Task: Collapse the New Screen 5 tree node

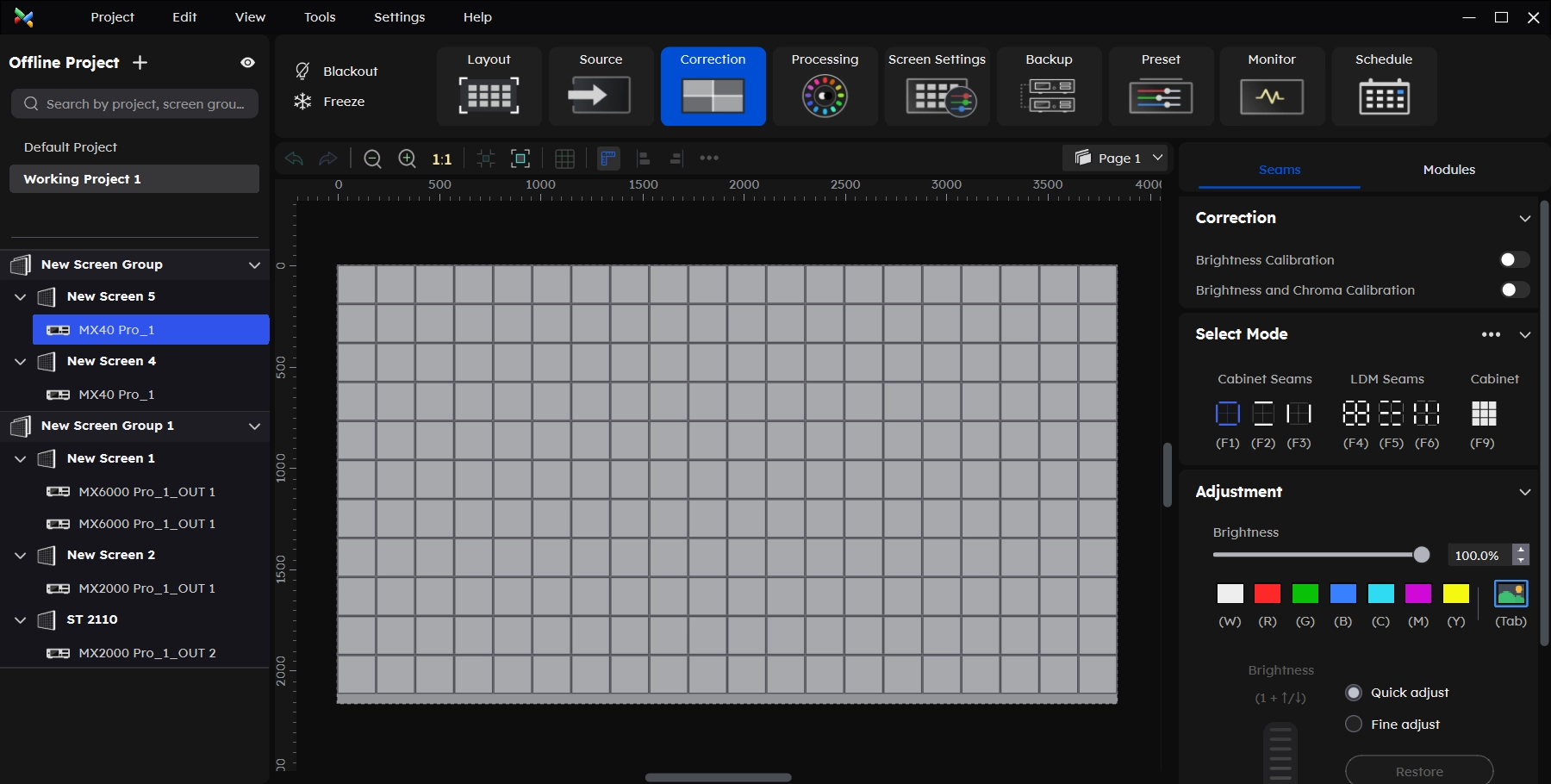Action: coord(21,296)
